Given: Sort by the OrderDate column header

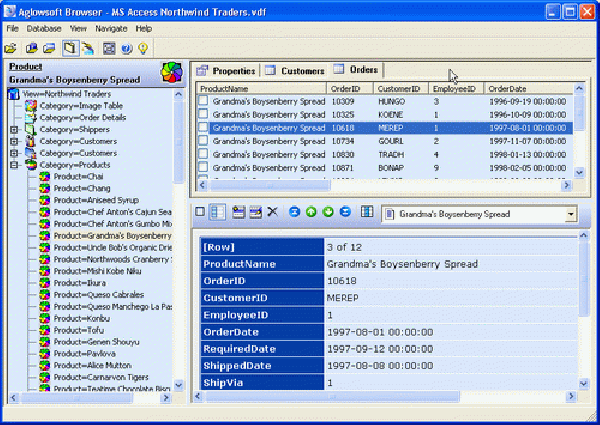Looking at the screenshot, I should (507, 89).
